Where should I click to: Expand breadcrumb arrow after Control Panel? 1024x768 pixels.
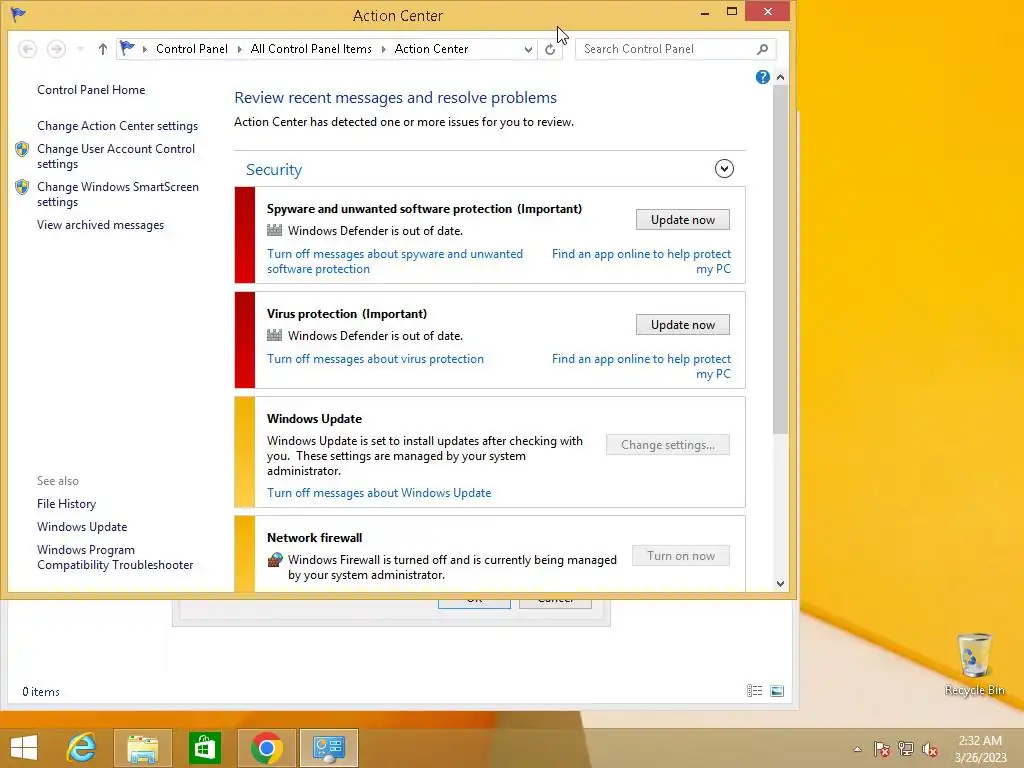(x=240, y=49)
